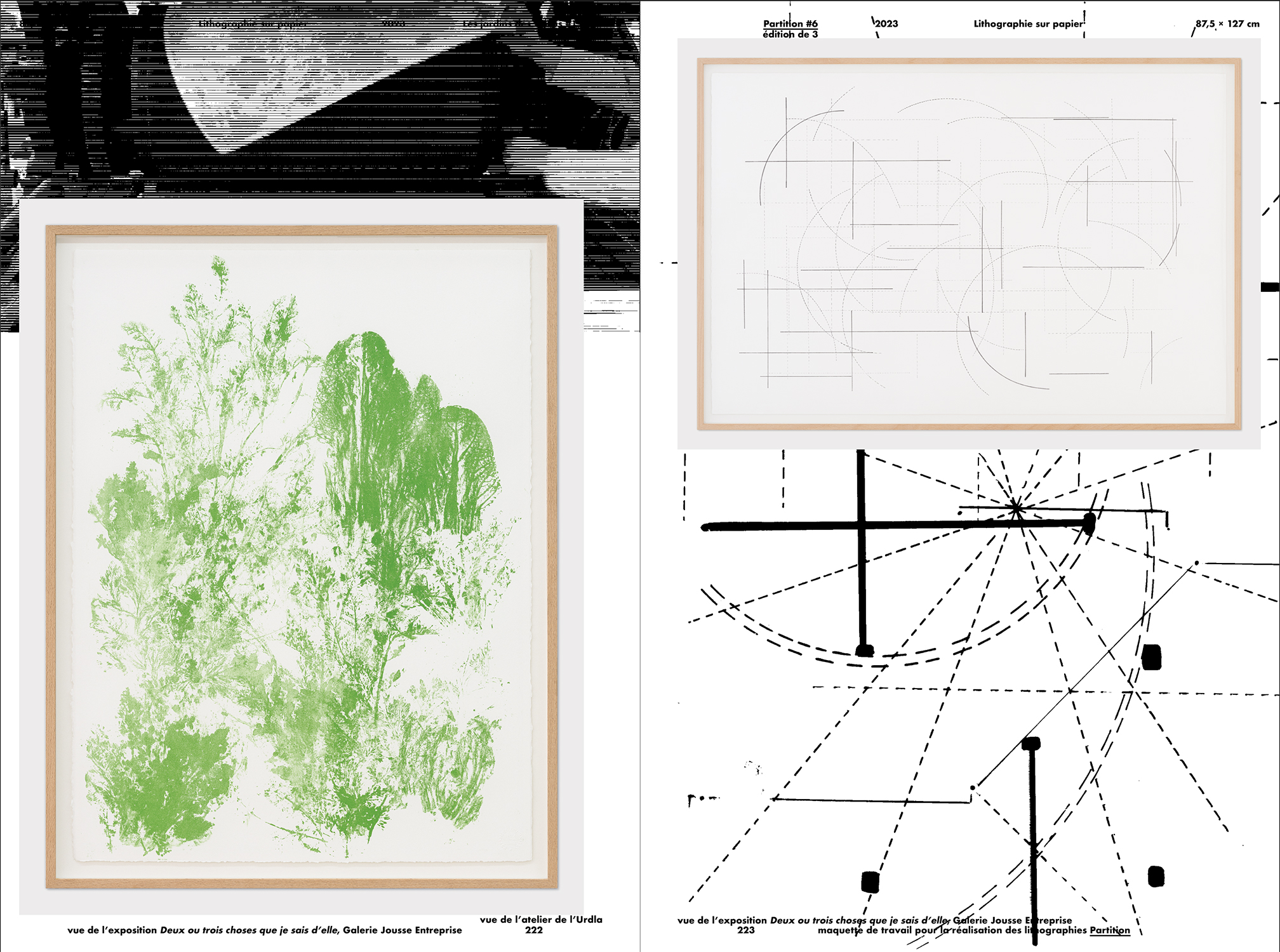Viewport: 1280px width, 952px height.
Task: Click underlined "Partition" word in bottom caption
Action: pos(1110,931)
